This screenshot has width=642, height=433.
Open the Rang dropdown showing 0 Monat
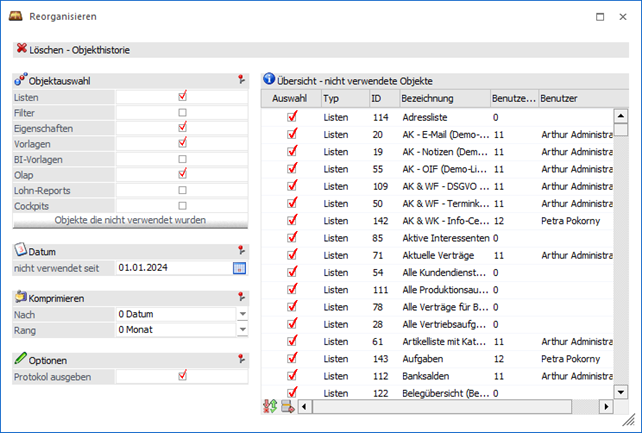tap(242, 329)
